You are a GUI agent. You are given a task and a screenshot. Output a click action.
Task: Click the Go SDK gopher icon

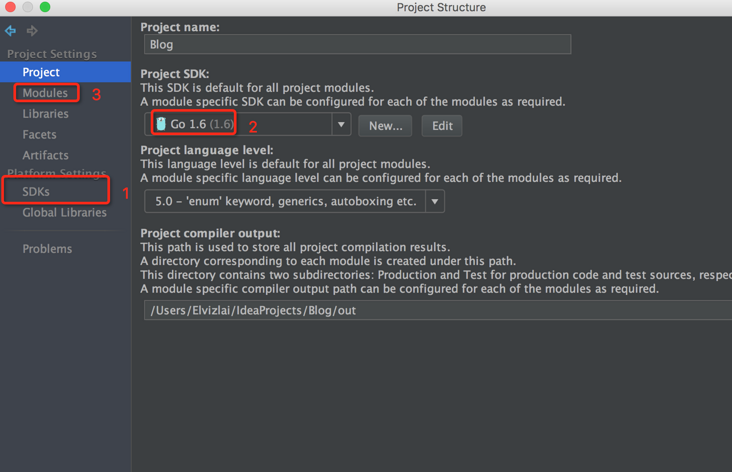pyautogui.click(x=161, y=124)
